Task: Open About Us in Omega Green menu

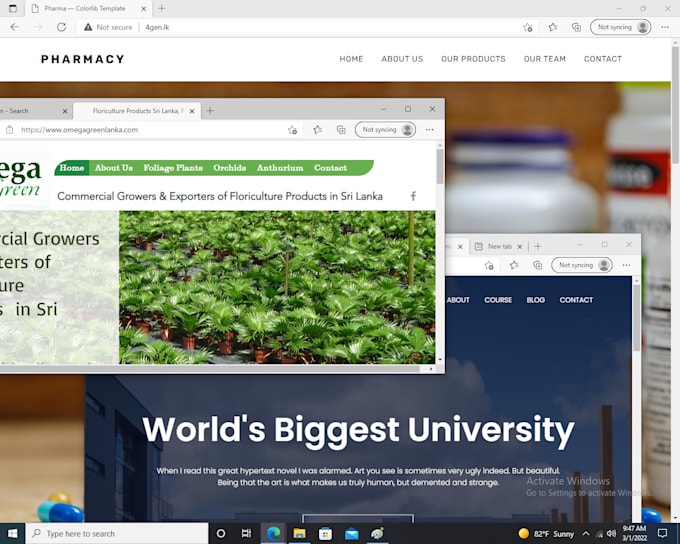Action: tap(114, 168)
